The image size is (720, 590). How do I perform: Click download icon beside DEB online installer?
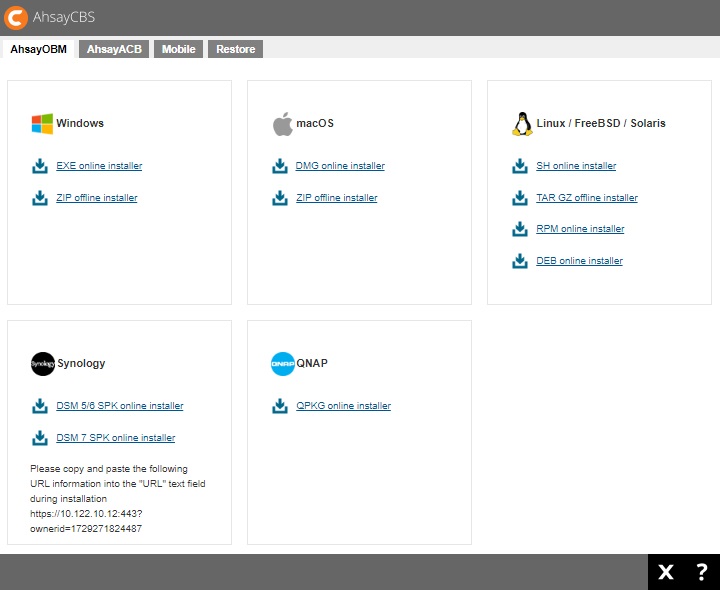point(520,261)
